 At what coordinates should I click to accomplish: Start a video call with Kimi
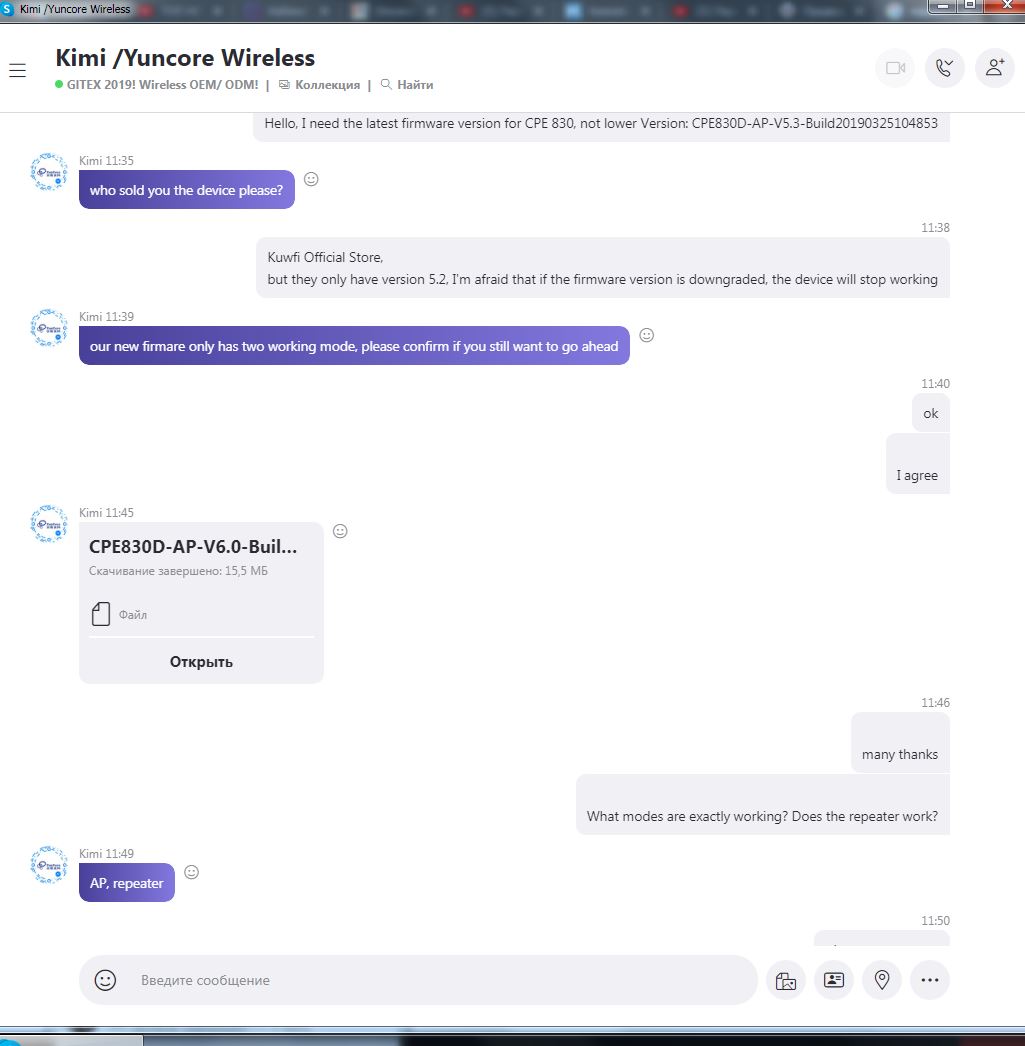(895, 68)
